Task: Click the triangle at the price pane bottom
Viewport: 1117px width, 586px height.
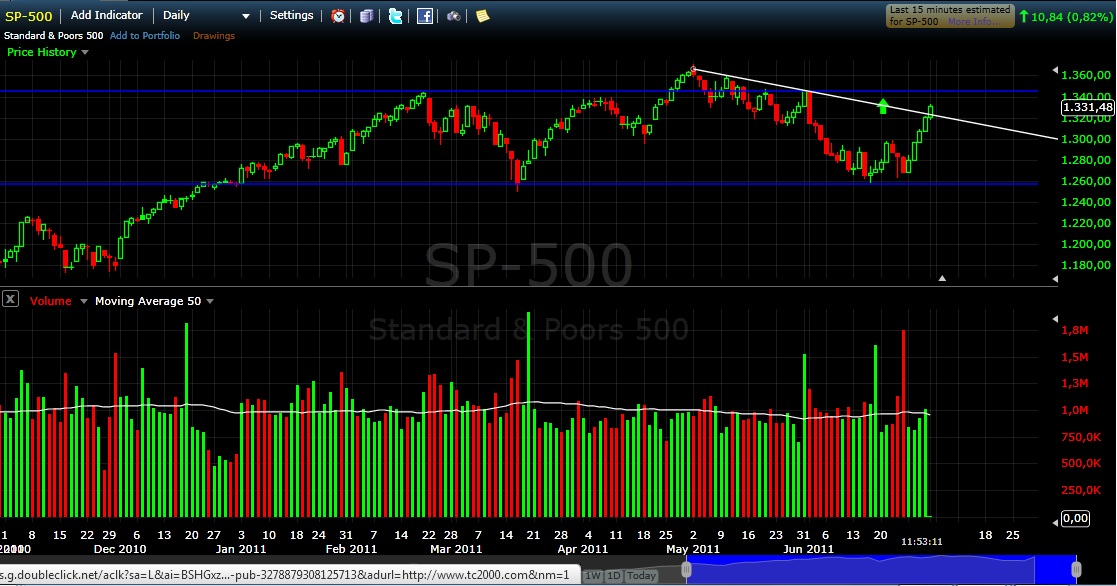Action: pos(1055,280)
